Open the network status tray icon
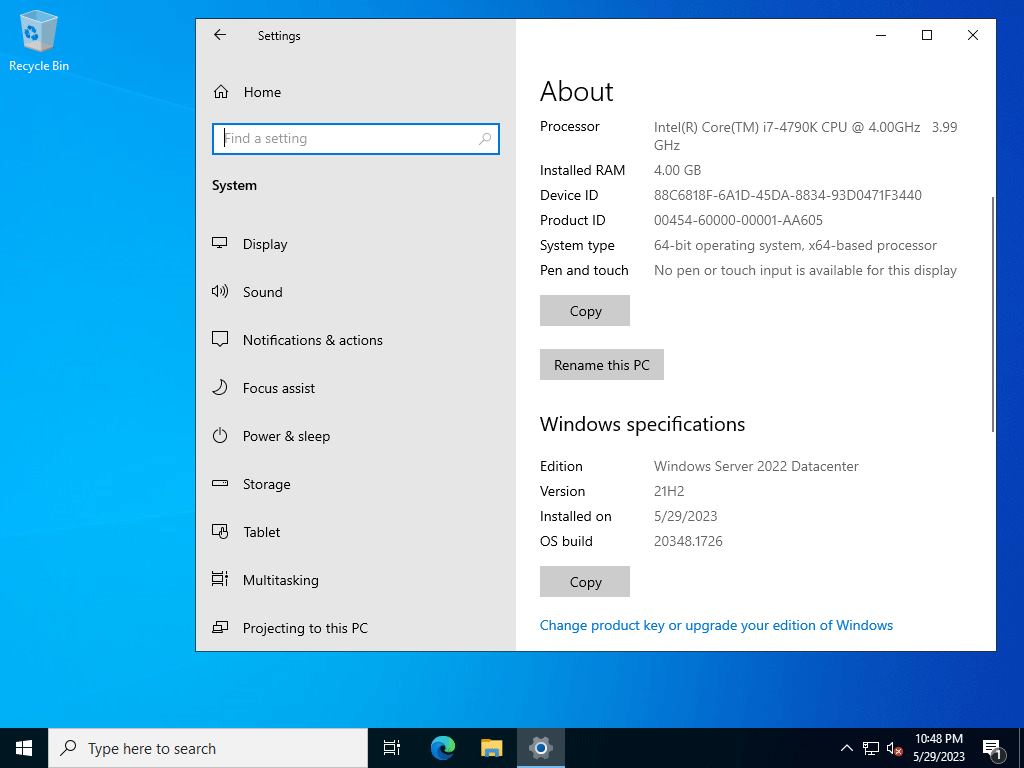This screenshot has width=1024, height=768. (x=871, y=748)
